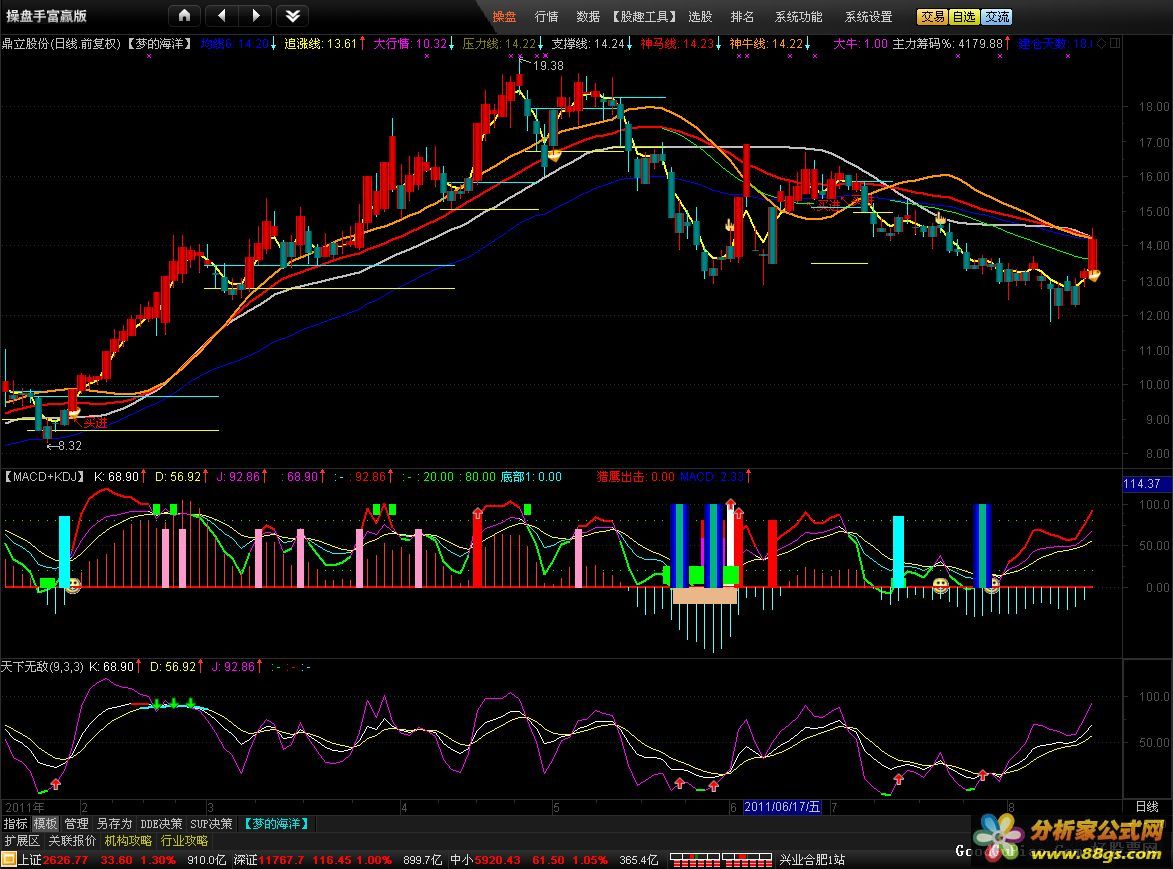Click the 另存为 button
1173x869 pixels.
click(x=114, y=823)
